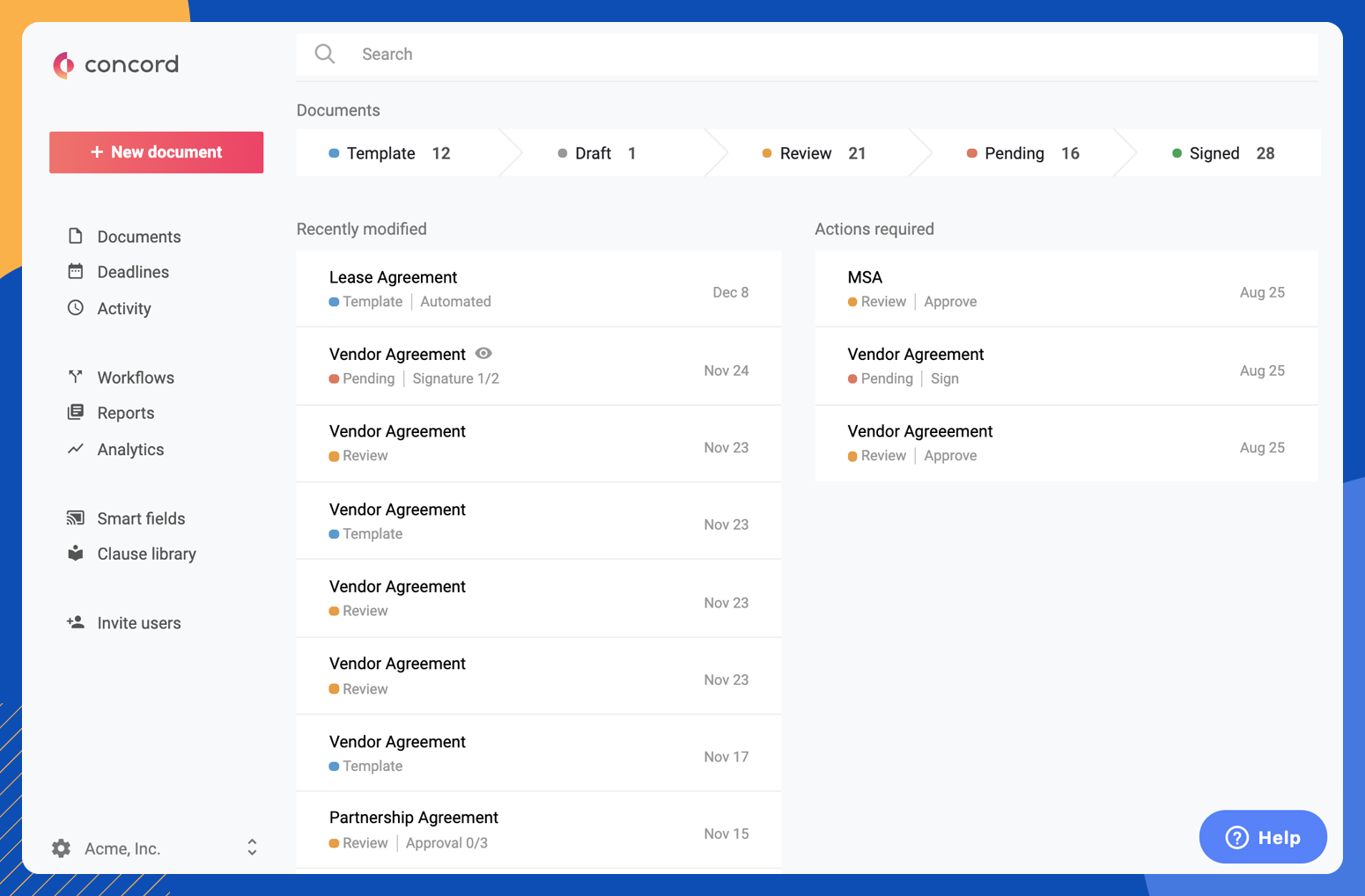Toggle the workspace gear next to Acme, Inc.
The image size is (1365, 896).
(x=60, y=848)
